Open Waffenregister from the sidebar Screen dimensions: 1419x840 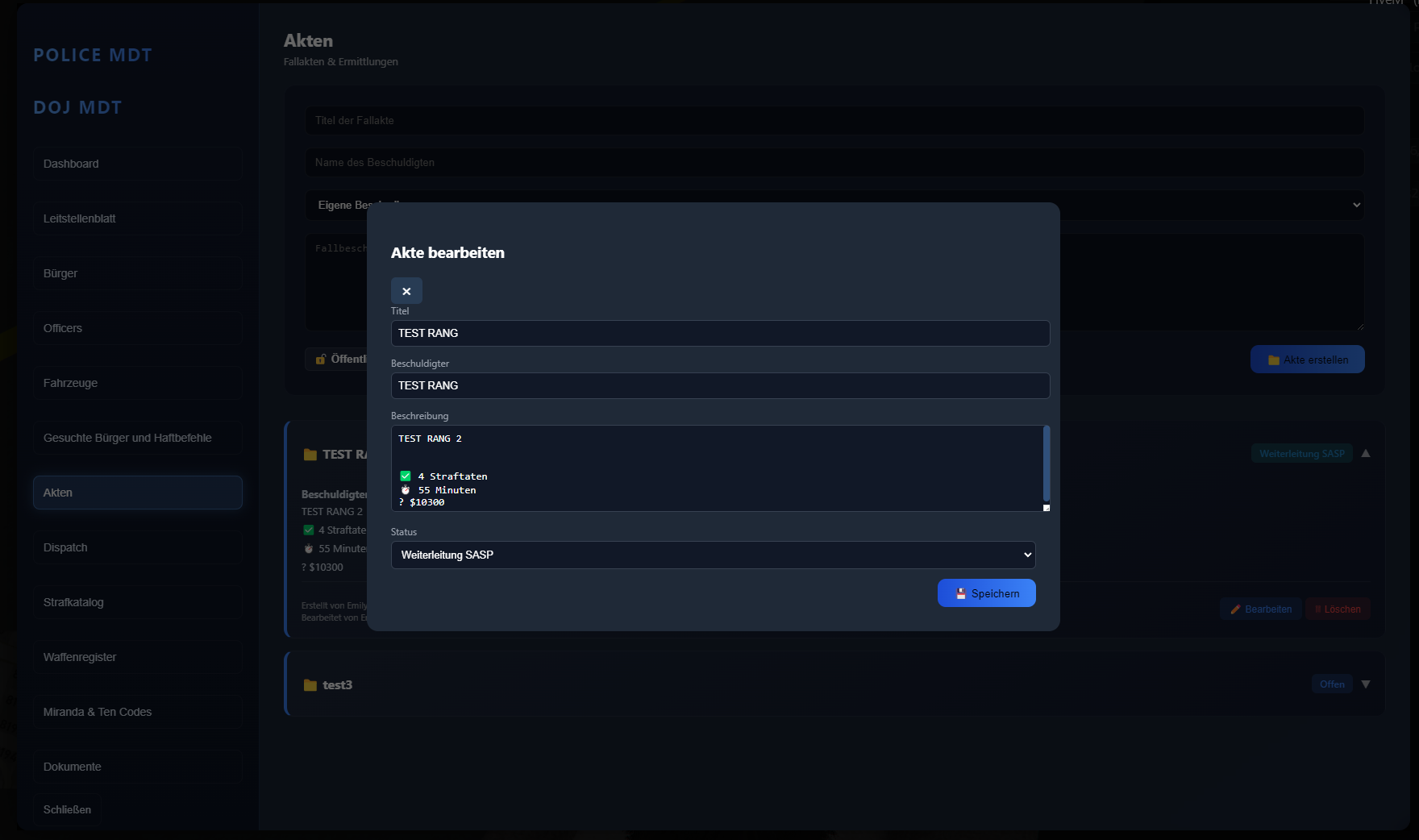pos(137,657)
